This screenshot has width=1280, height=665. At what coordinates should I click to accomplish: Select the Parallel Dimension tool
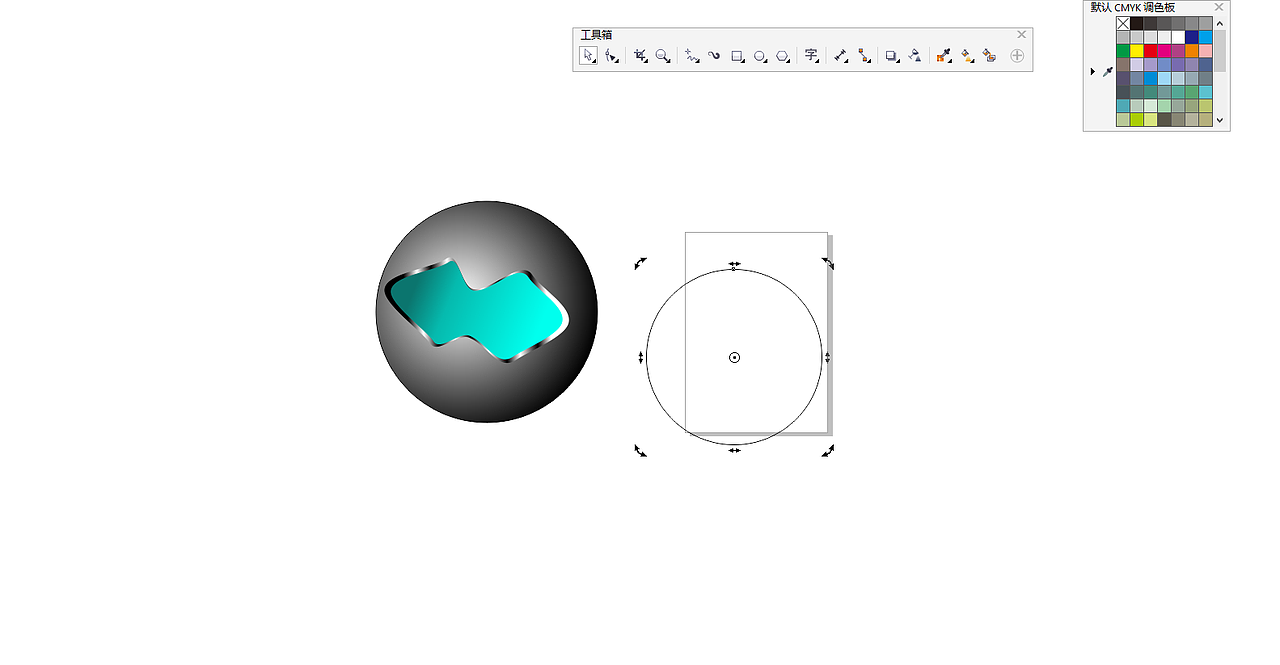(x=840, y=56)
